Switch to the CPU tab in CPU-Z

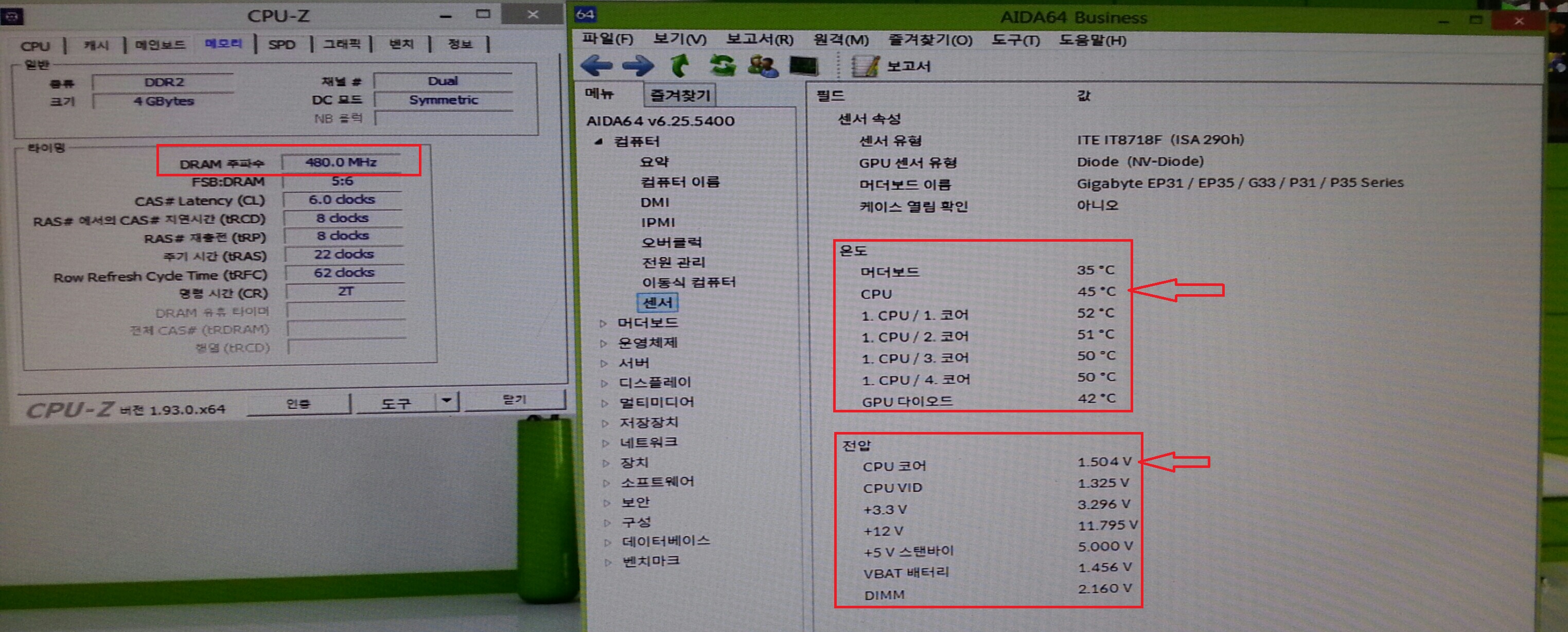click(x=34, y=46)
